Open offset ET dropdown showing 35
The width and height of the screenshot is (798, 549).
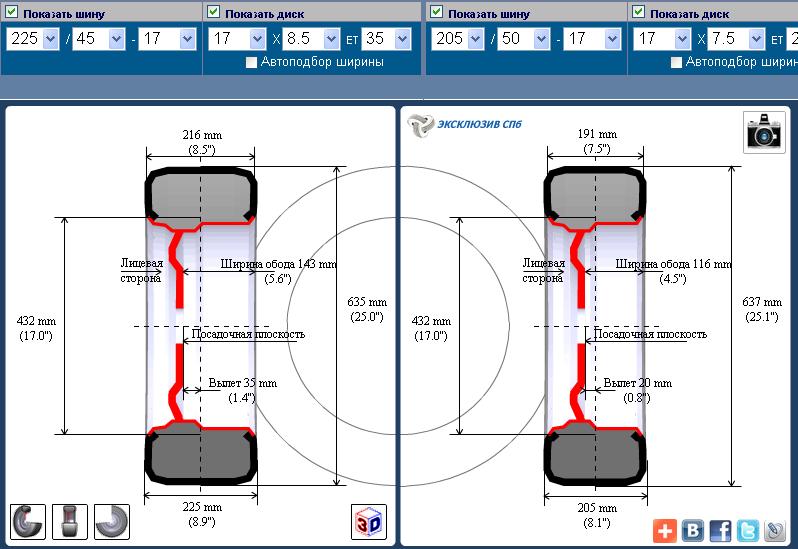click(x=387, y=38)
